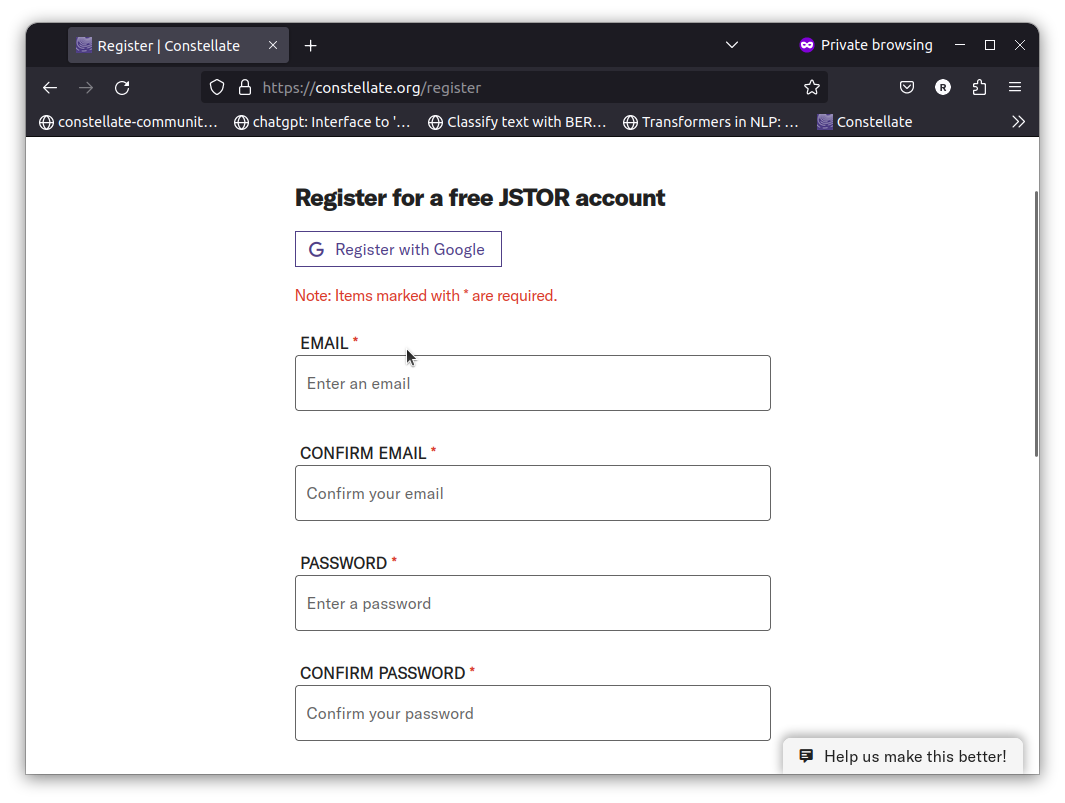Focus the Enter an email field
This screenshot has height=803, width=1065.
click(532, 383)
